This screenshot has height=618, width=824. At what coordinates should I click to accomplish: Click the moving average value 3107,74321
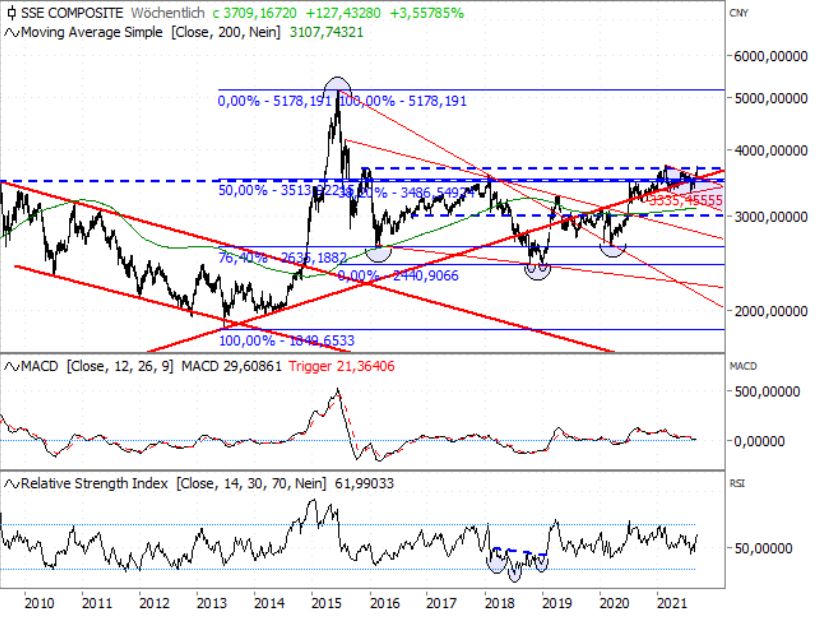tap(326, 33)
